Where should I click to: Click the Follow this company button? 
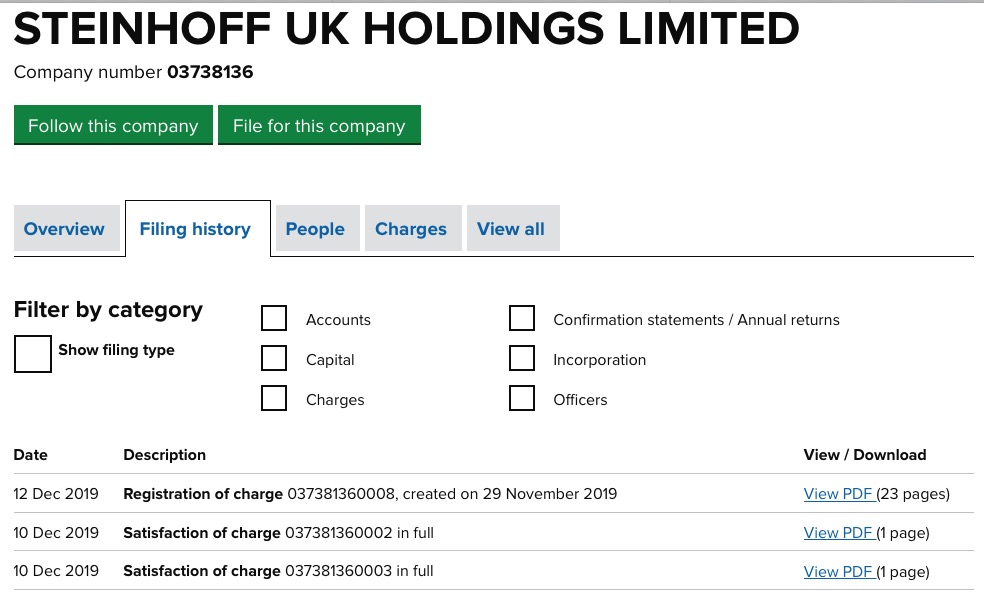click(x=113, y=125)
